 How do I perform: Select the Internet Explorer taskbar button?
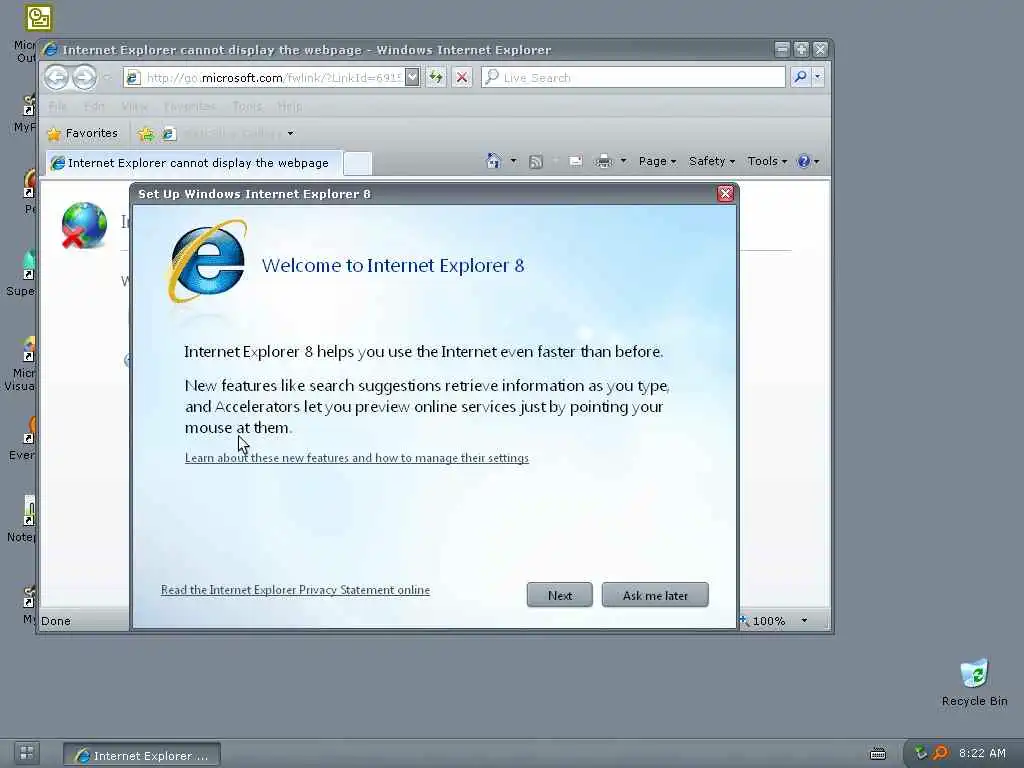point(142,755)
